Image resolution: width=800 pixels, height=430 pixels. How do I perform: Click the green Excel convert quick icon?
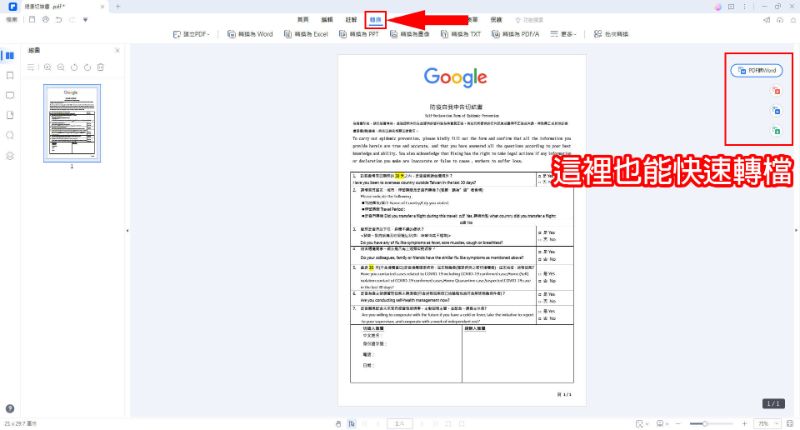776,131
